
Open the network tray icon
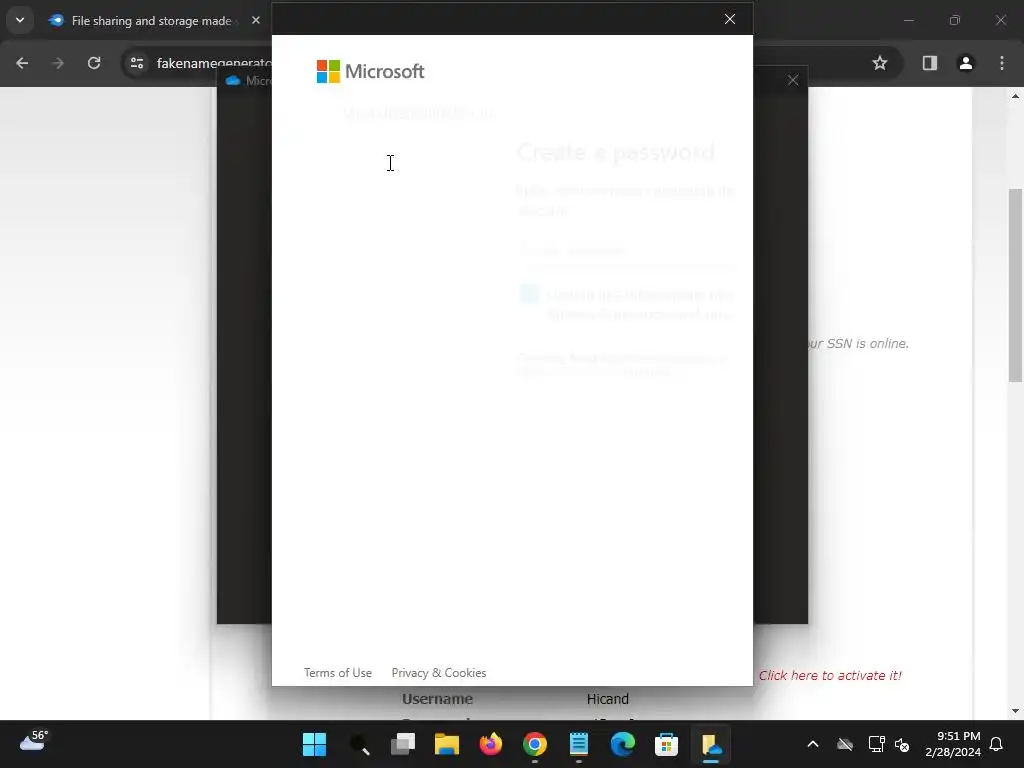[876, 744]
